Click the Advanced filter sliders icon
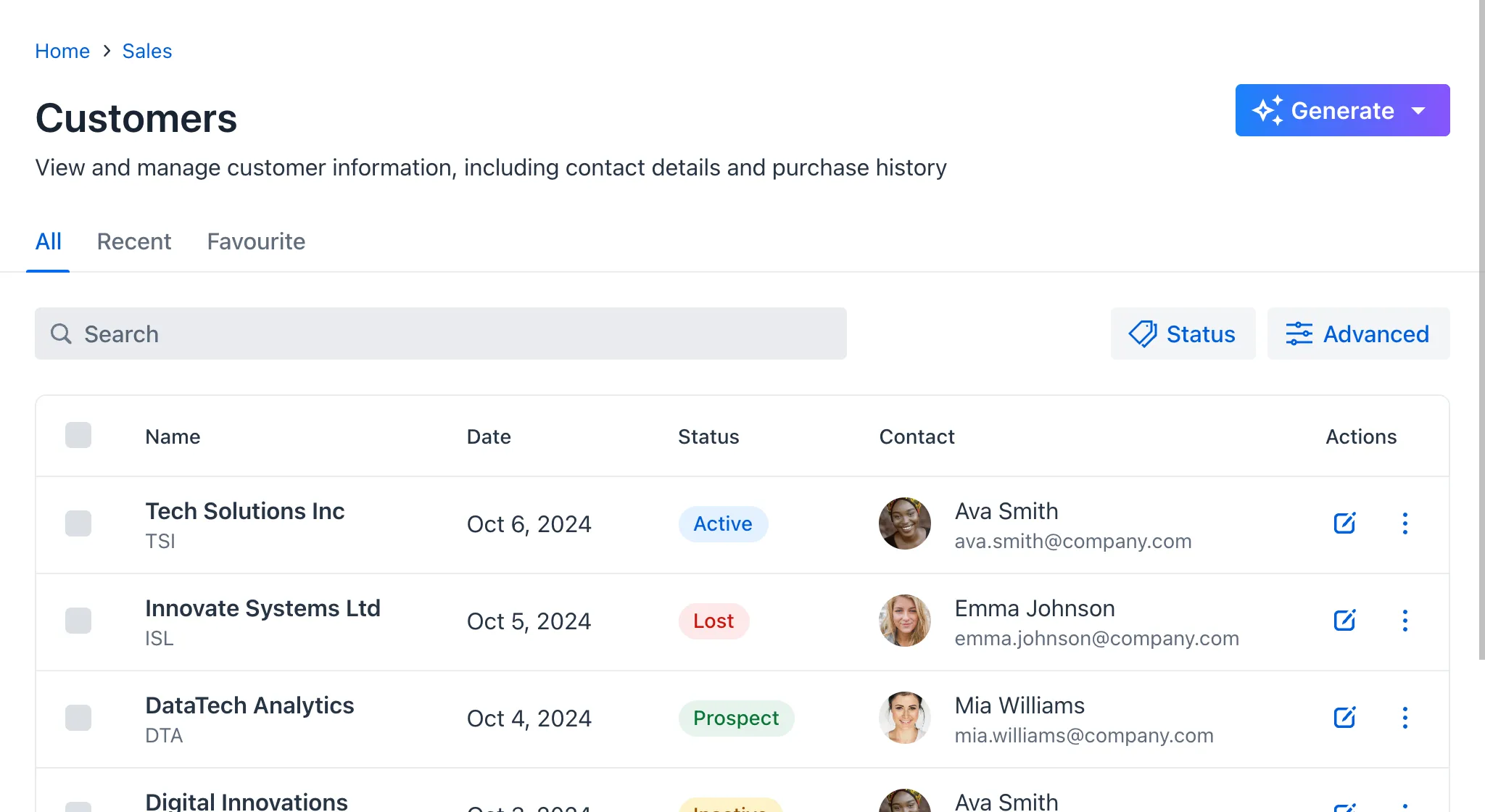This screenshot has width=1485, height=812. click(1299, 333)
